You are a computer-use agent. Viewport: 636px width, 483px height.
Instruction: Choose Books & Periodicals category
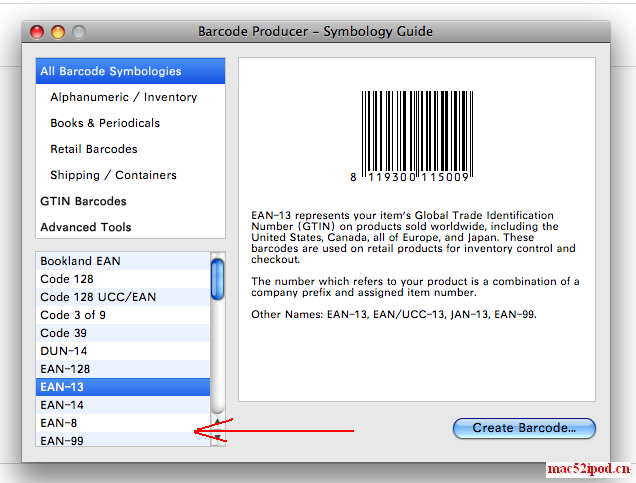[130, 123]
